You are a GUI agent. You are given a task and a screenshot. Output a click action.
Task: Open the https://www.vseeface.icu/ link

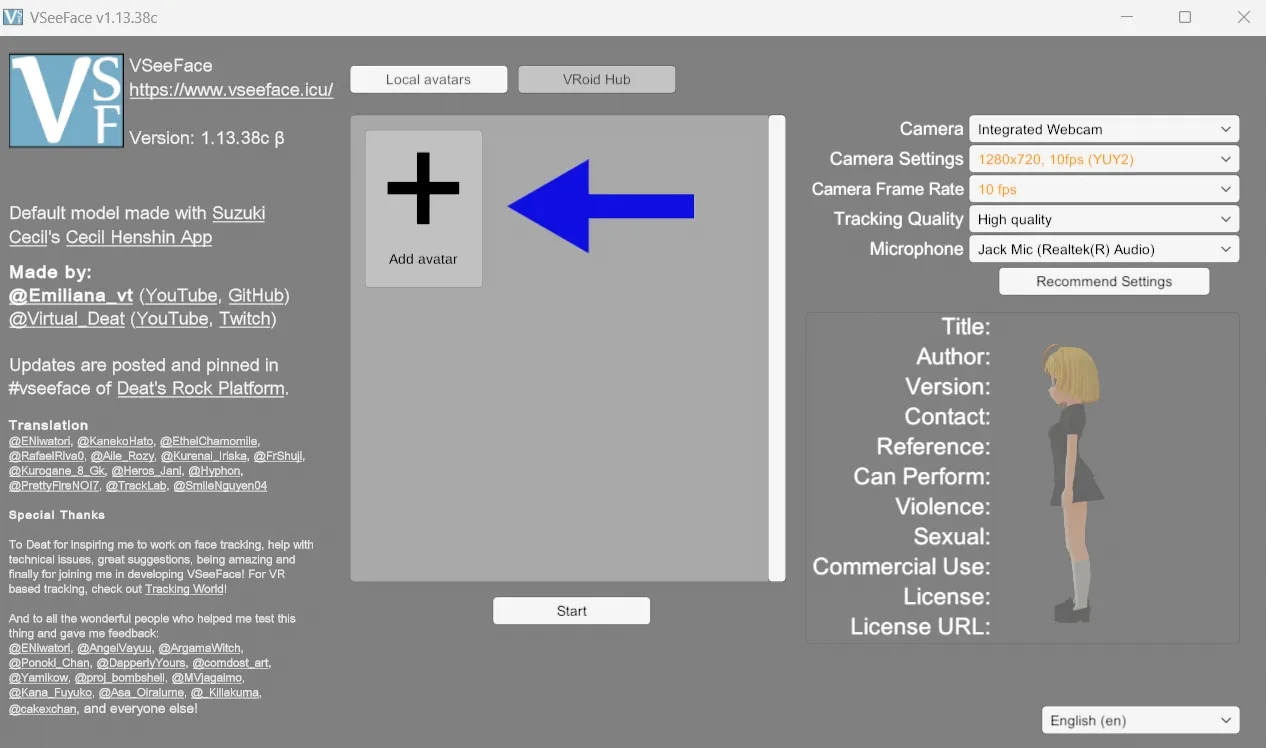(x=231, y=90)
